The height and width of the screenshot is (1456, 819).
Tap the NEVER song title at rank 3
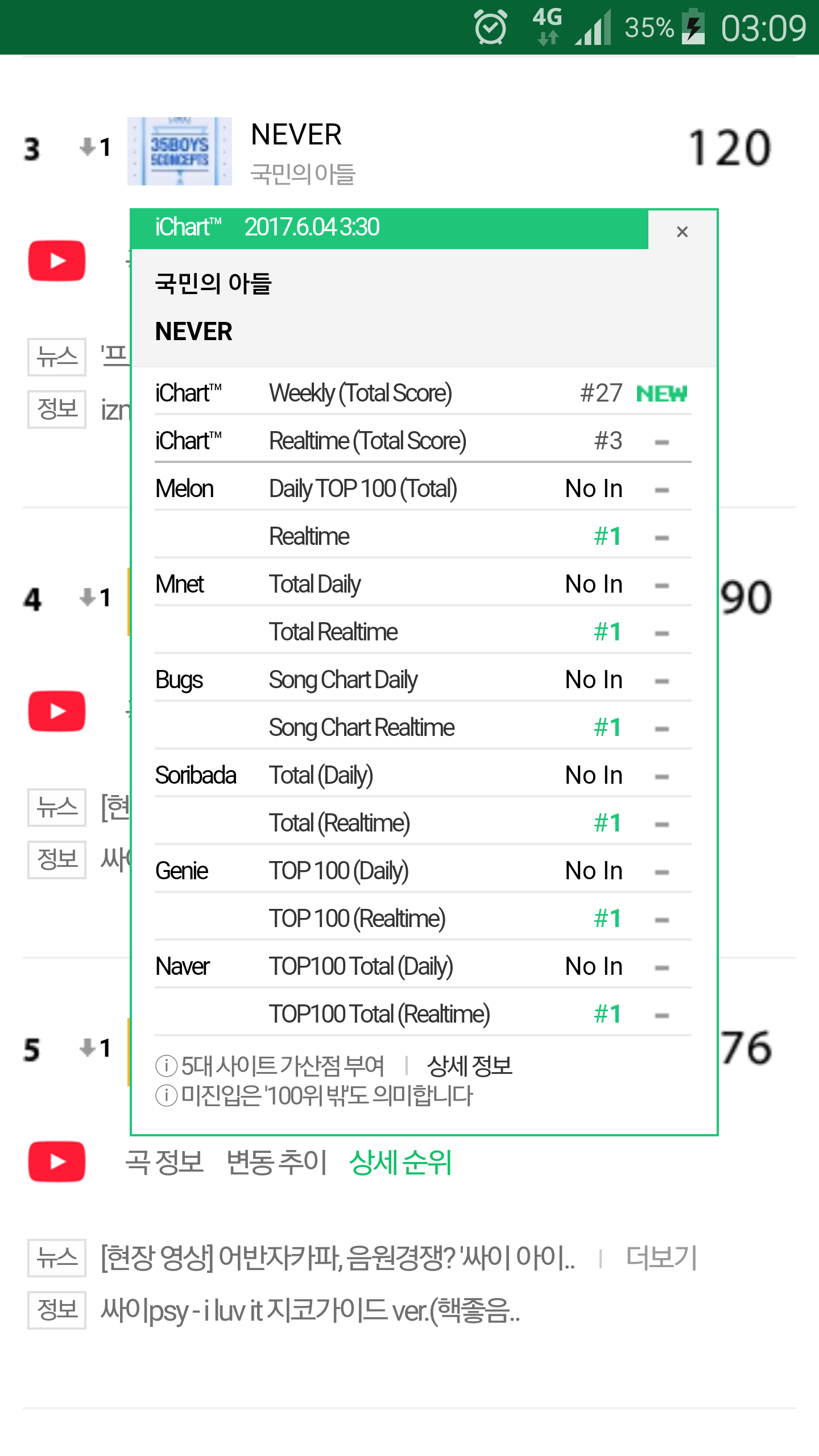[296, 135]
